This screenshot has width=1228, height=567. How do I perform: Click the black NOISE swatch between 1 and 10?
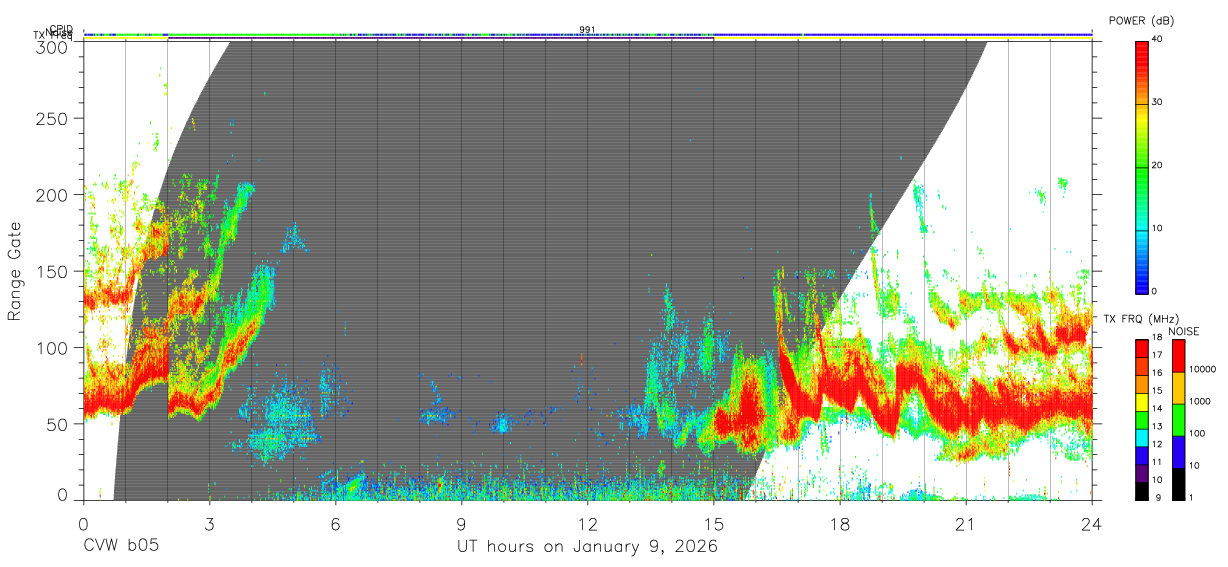click(x=1177, y=483)
